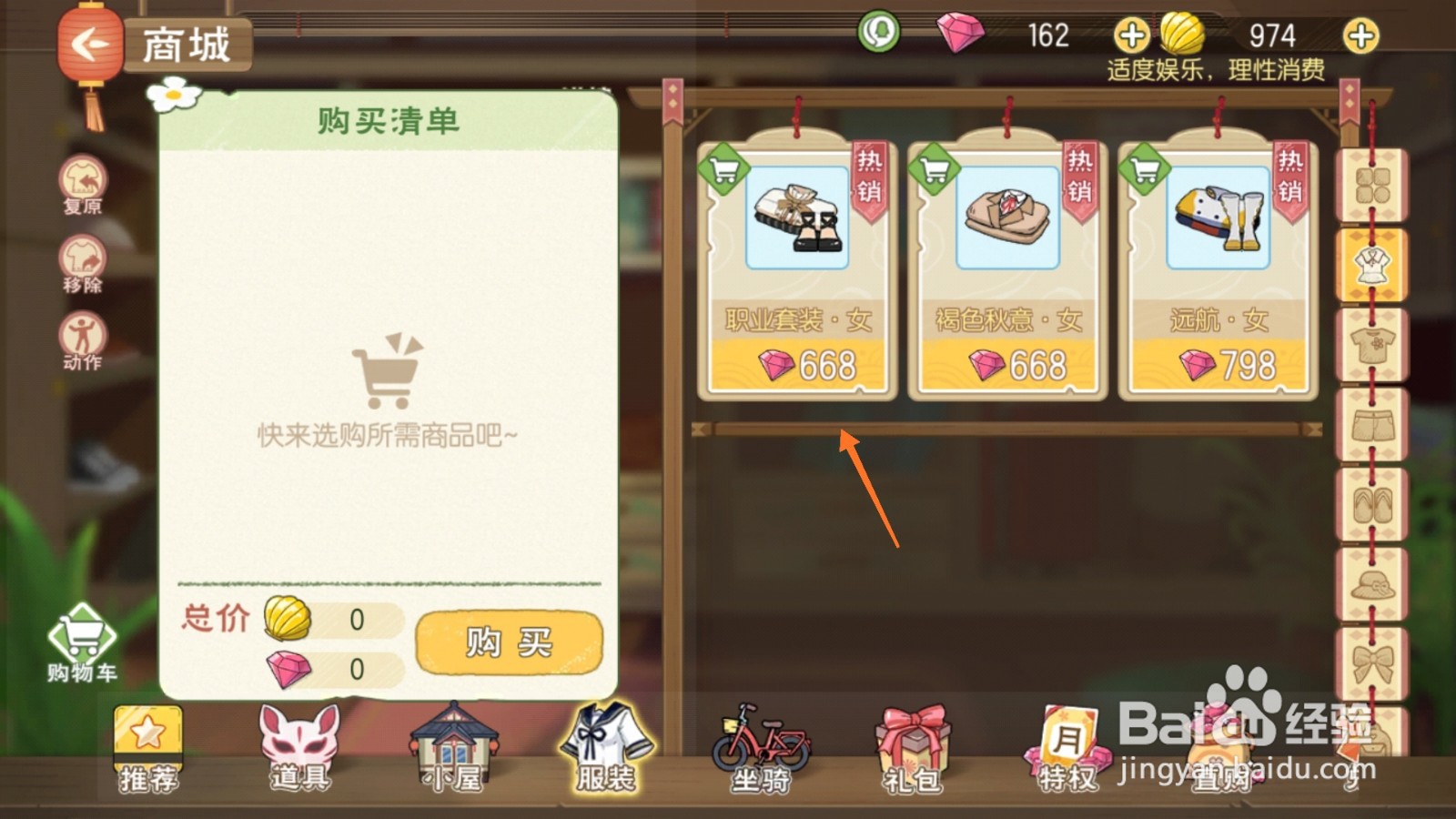The height and width of the screenshot is (819, 1456).
Task: Click the 移除 remove clothing icon
Action: pyautogui.click(x=83, y=264)
